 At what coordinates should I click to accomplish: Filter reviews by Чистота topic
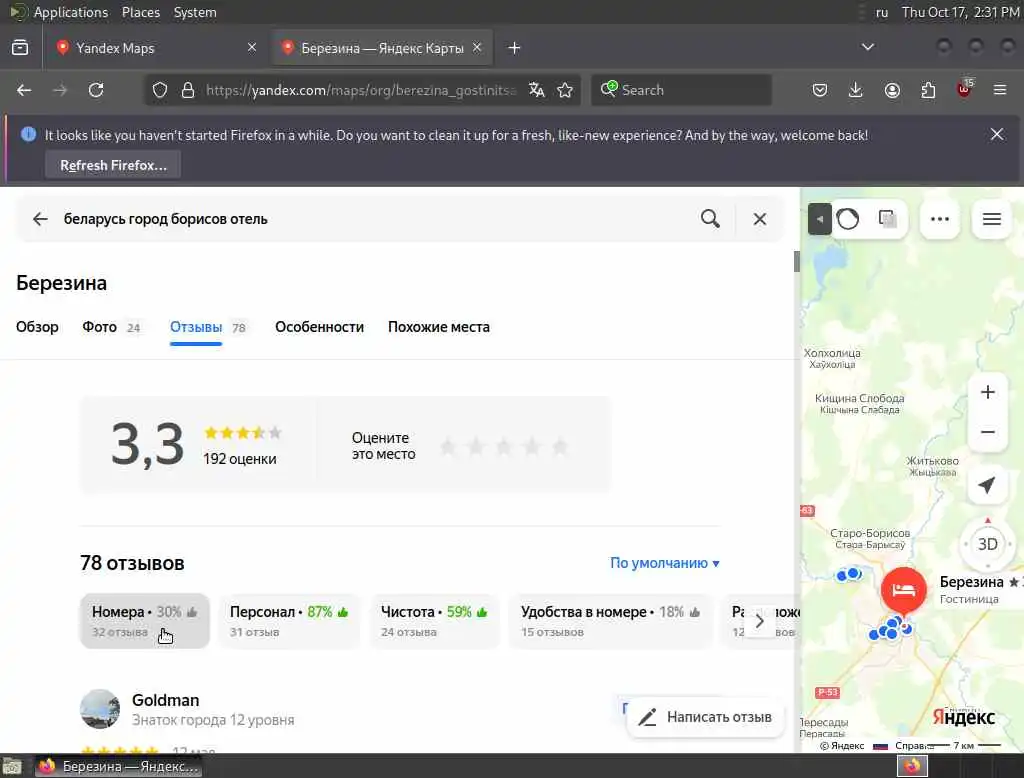click(434, 621)
